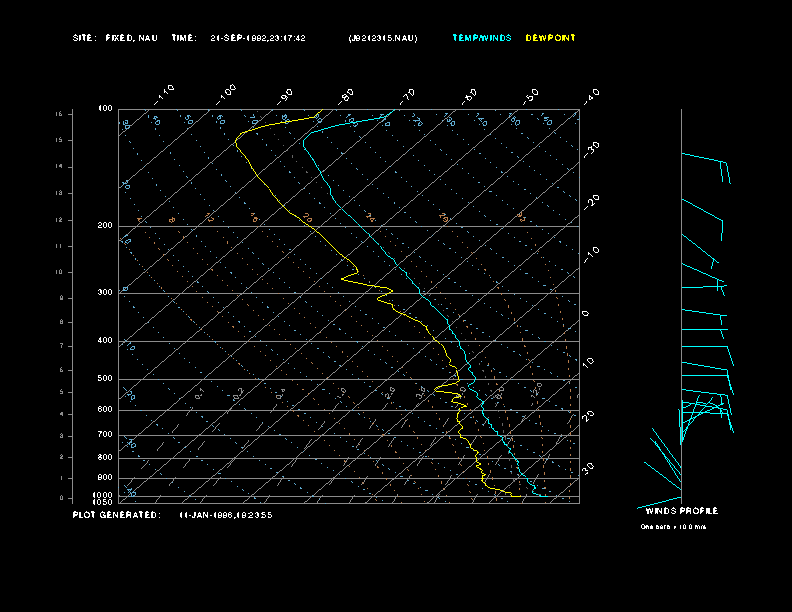This screenshot has width=792, height=612.
Task: Click the yellow DEWPOINT legend label
Action: (x=550, y=38)
